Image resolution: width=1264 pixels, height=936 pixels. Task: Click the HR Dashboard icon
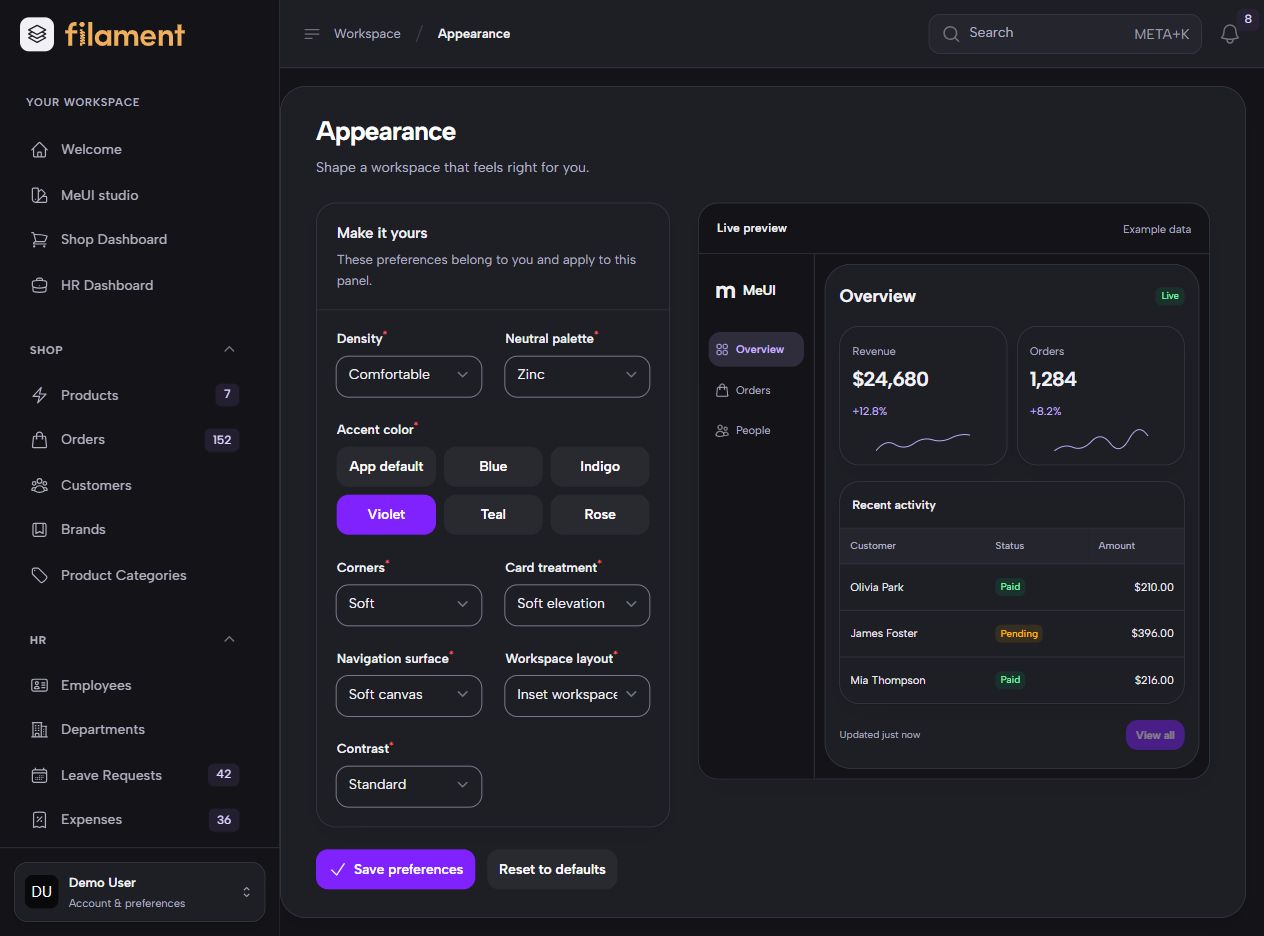(x=40, y=285)
